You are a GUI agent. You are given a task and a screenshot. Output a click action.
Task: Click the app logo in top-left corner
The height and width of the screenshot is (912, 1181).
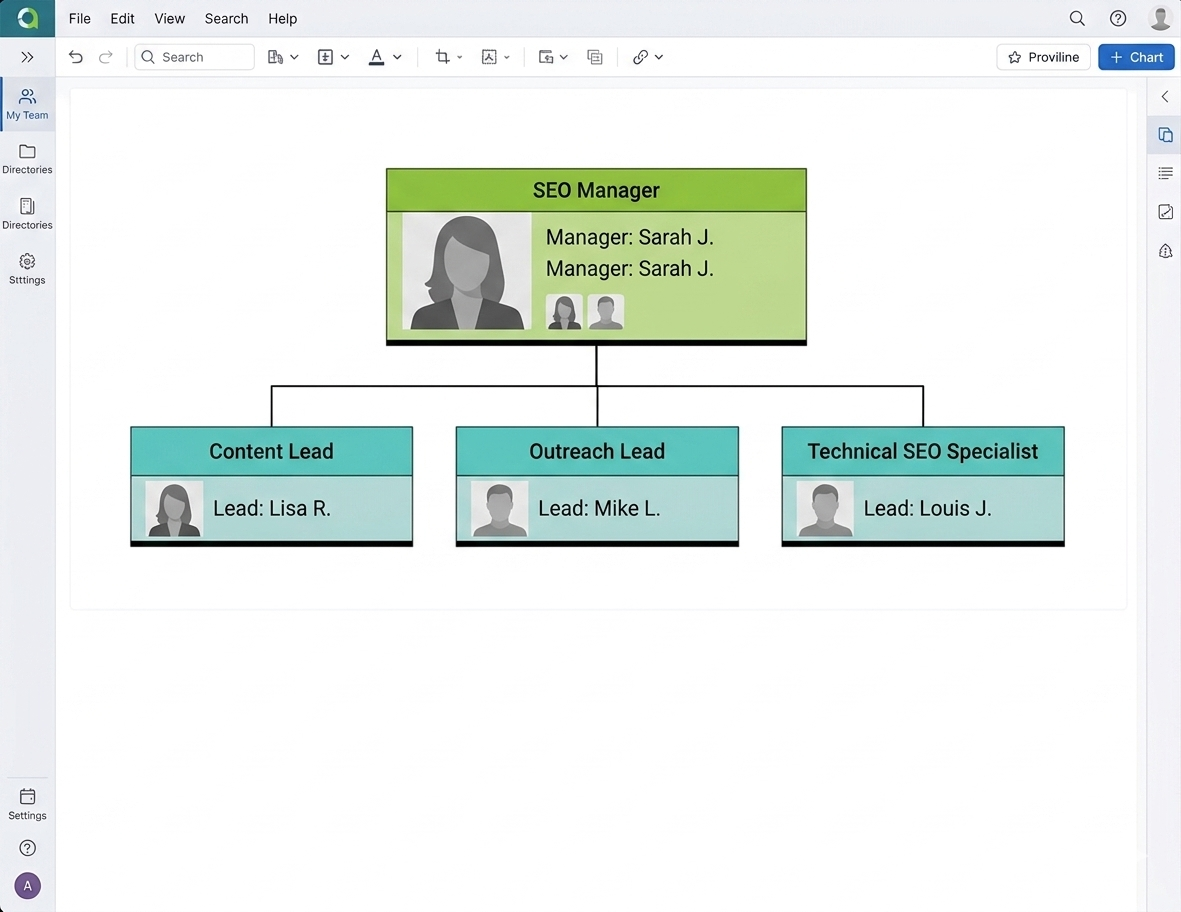pos(27,18)
